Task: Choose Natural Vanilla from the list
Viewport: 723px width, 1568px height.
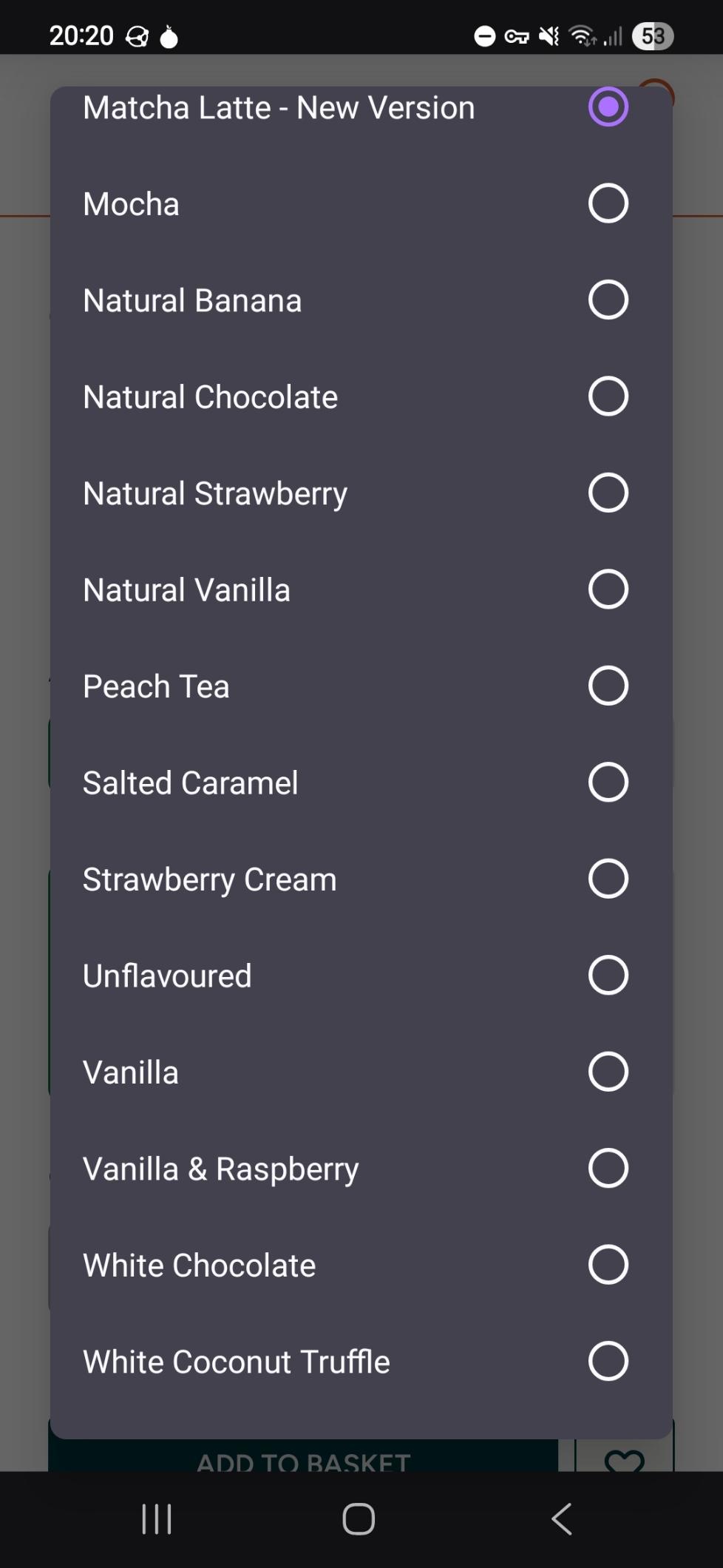Action: click(608, 589)
